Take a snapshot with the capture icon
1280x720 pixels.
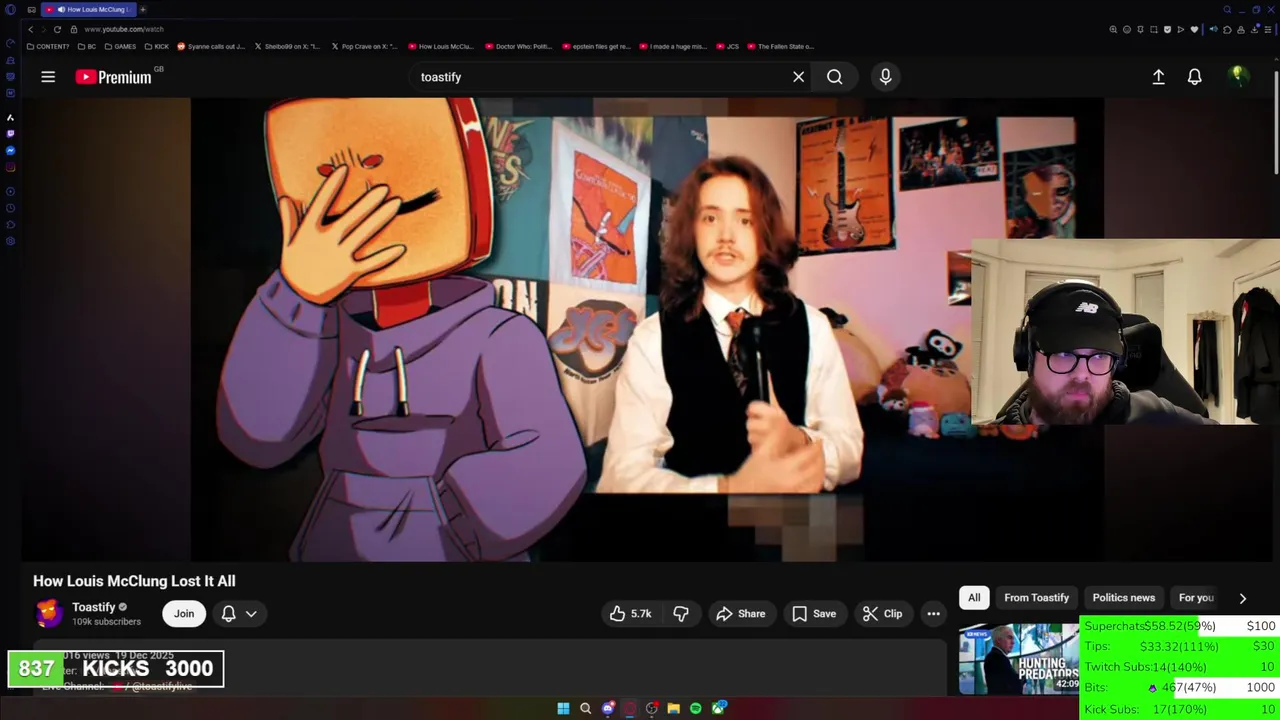click(x=1154, y=30)
